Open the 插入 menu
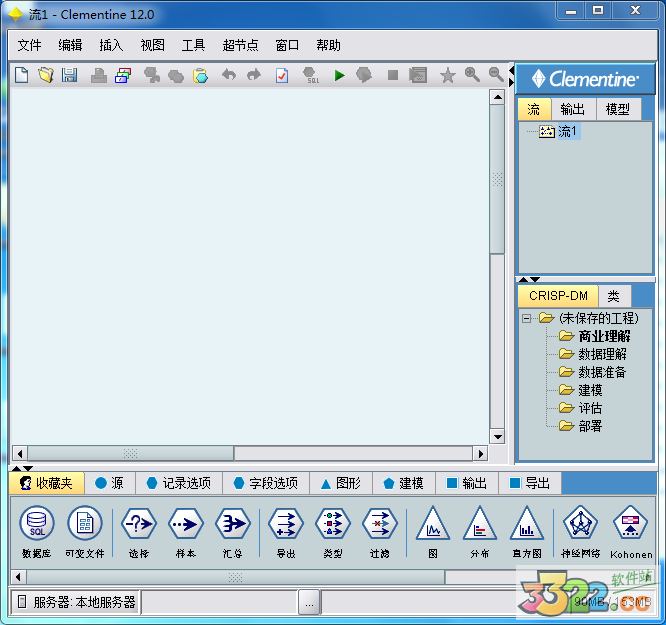The width and height of the screenshot is (666, 625). coord(111,45)
